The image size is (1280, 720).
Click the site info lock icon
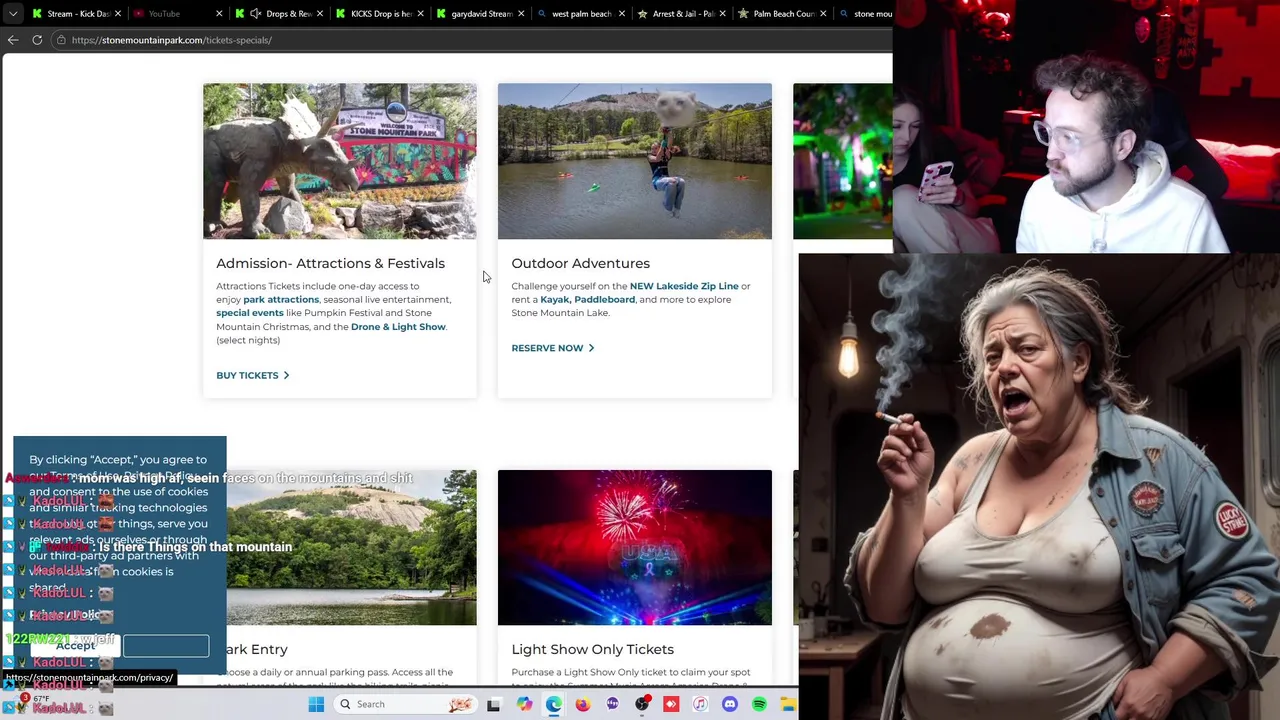(x=61, y=40)
